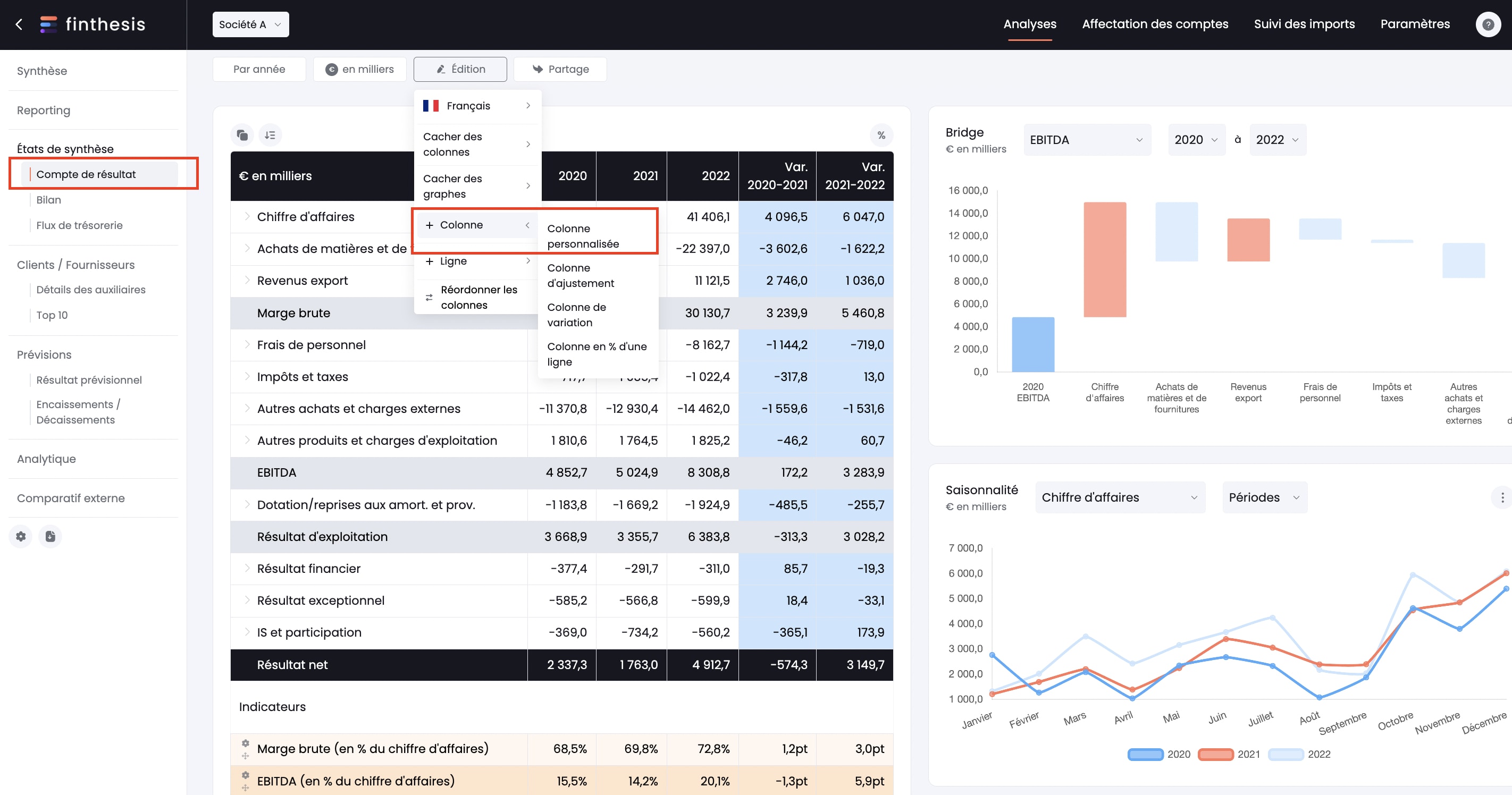The width and height of the screenshot is (1512, 795).
Task: Switch to the Analyses tab
Action: tap(1029, 24)
